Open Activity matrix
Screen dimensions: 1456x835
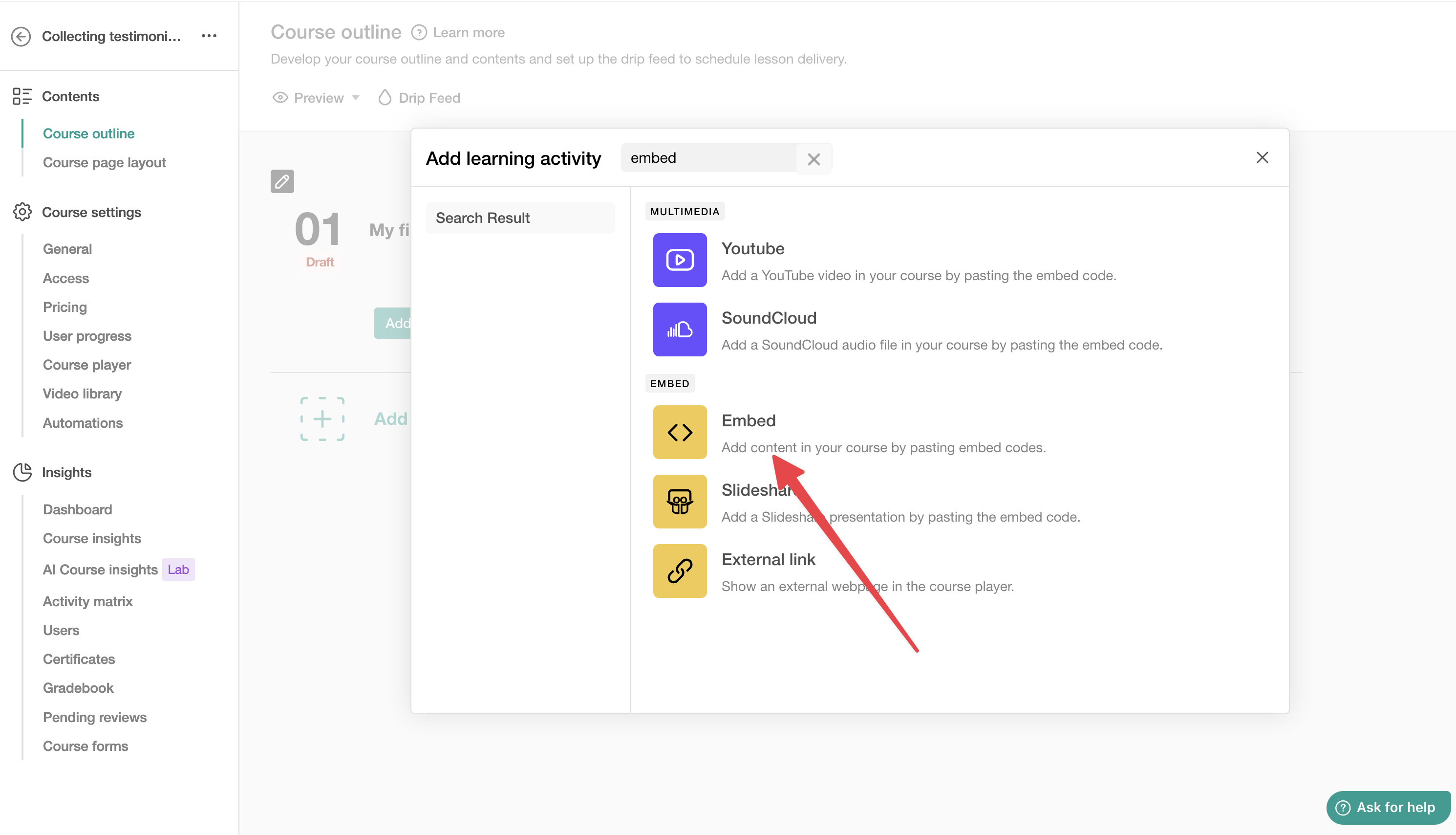tap(87, 601)
